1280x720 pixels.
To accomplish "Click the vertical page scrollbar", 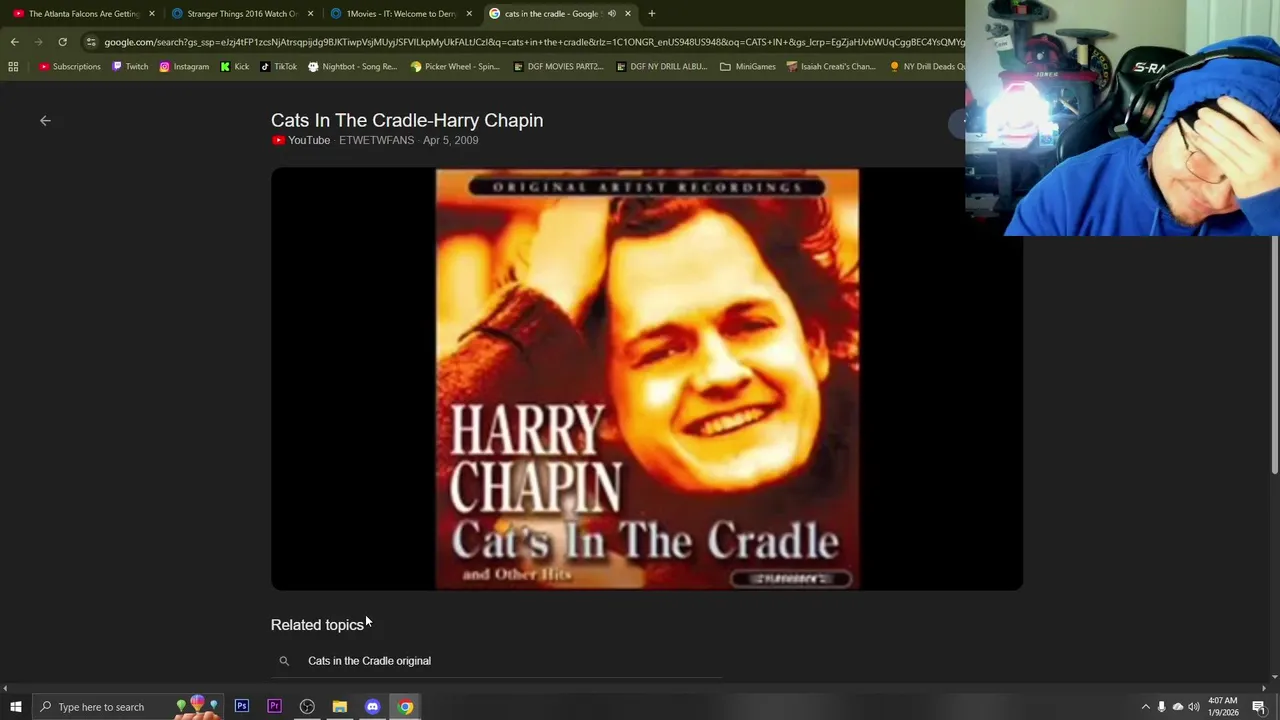I will point(1274,356).
